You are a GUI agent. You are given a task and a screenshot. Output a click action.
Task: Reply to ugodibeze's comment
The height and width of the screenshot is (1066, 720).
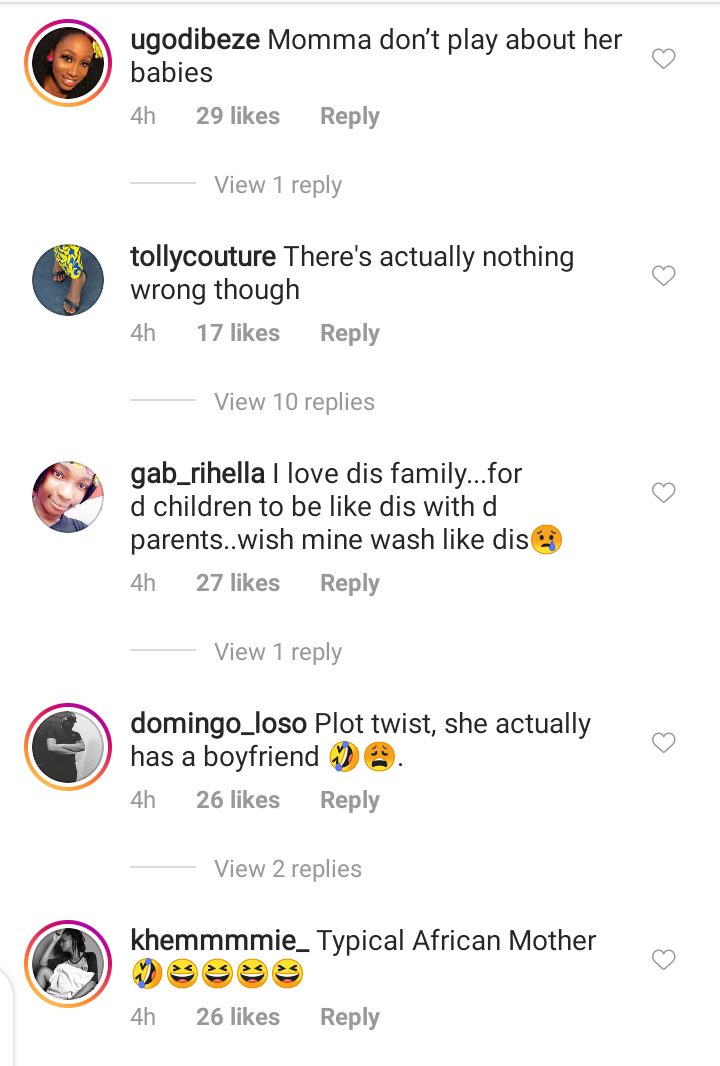(x=349, y=116)
